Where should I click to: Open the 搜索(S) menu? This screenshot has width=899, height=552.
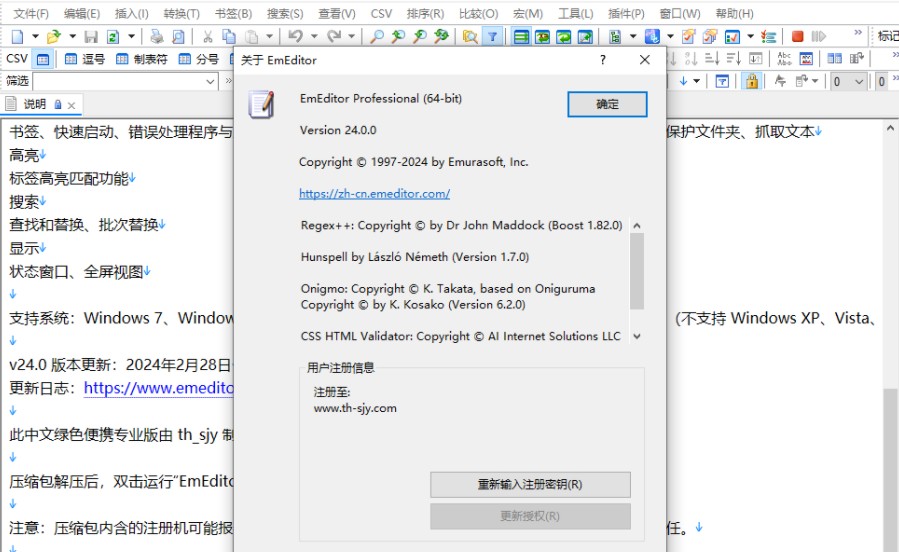(285, 13)
